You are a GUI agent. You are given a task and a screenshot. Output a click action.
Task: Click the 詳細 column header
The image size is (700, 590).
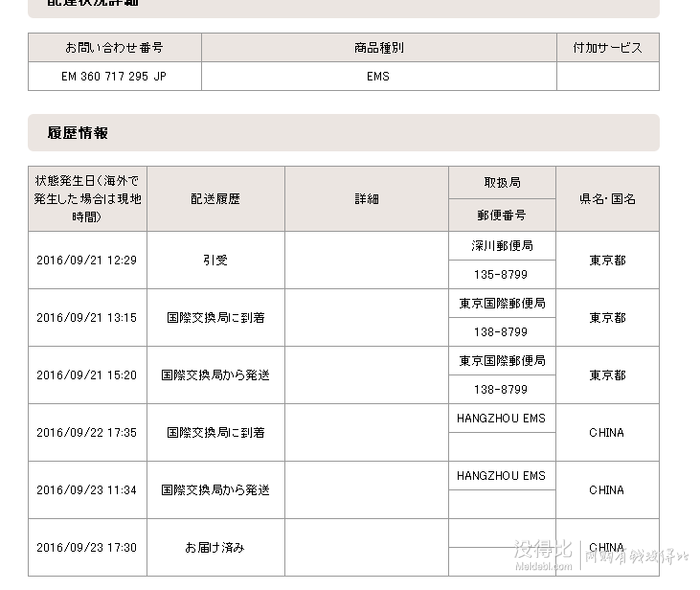367,199
